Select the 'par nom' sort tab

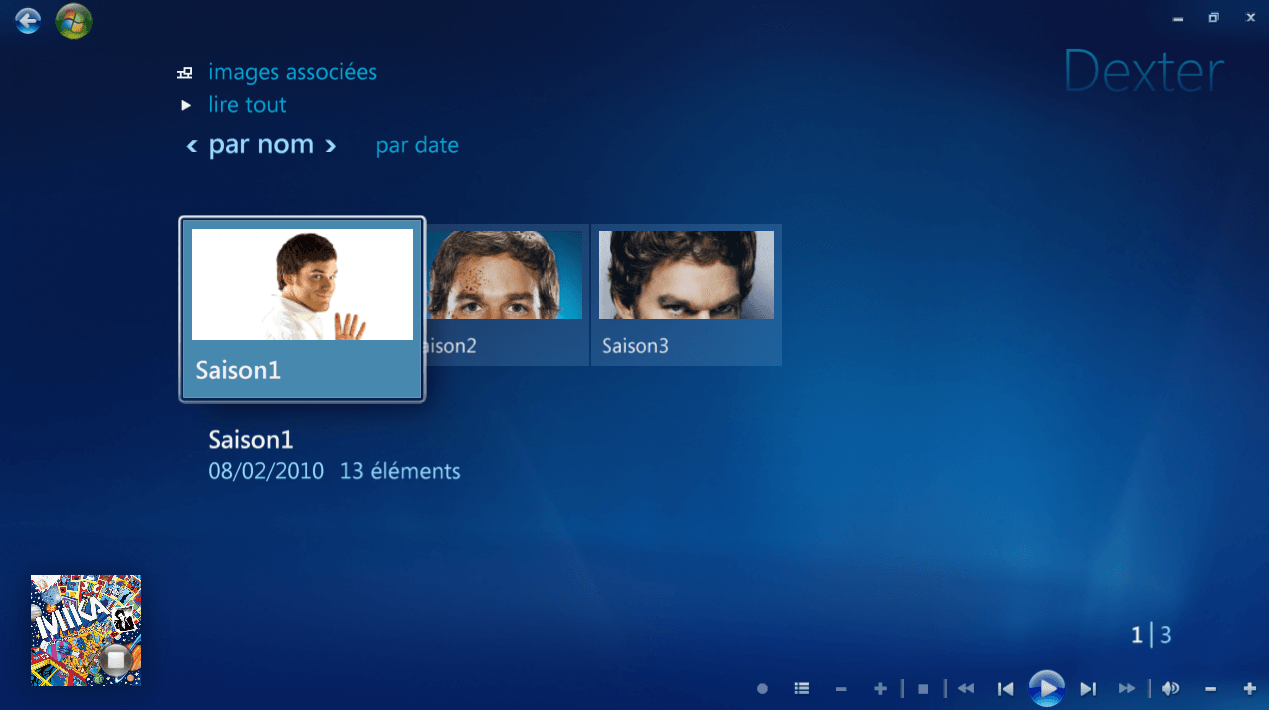click(261, 145)
